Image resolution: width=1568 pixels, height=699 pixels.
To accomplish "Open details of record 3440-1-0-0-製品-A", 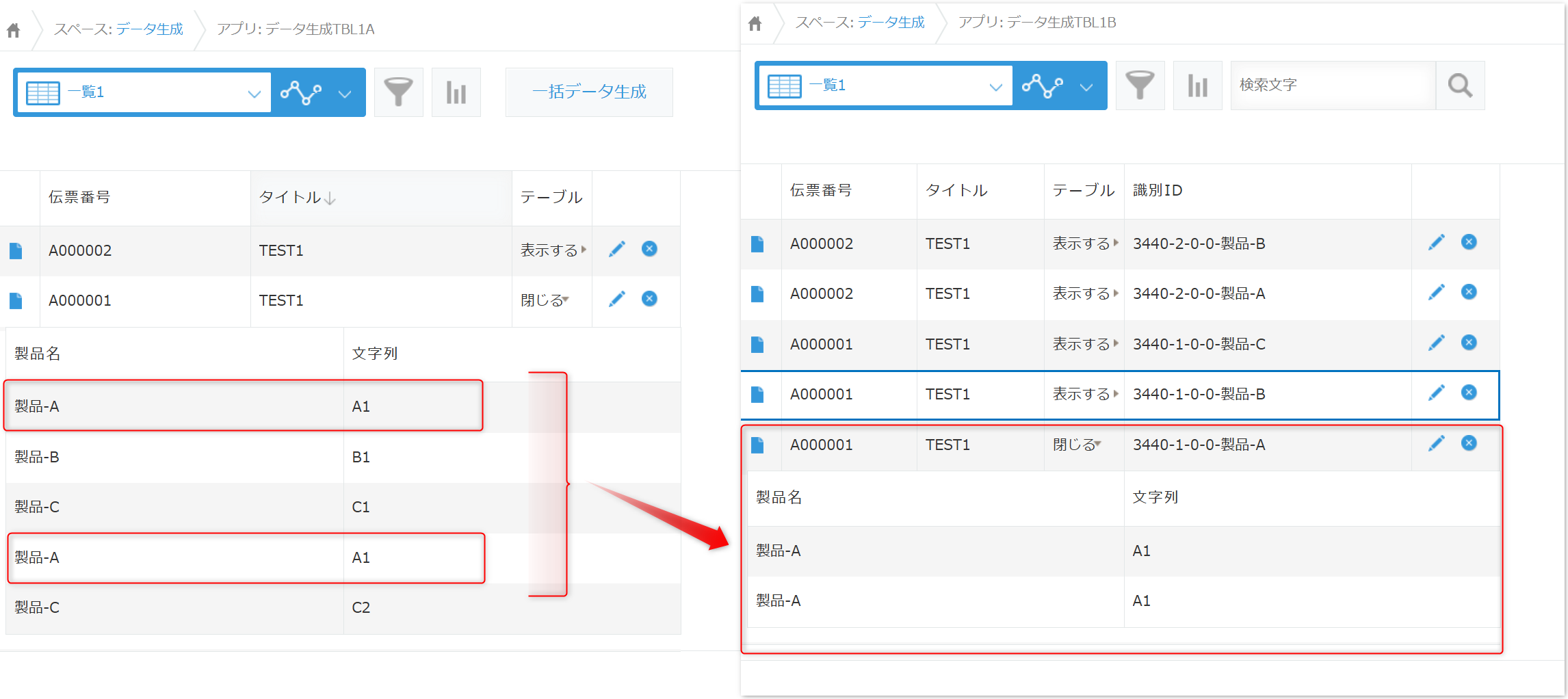I will coord(757,445).
